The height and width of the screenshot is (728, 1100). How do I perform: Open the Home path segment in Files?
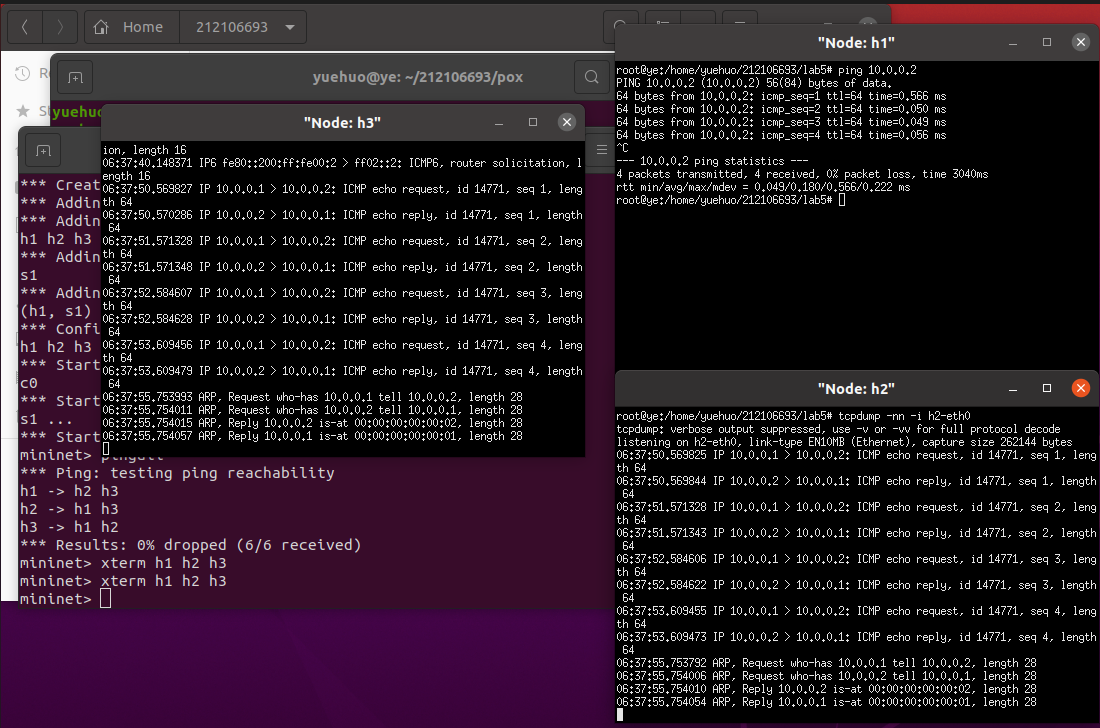(132, 27)
